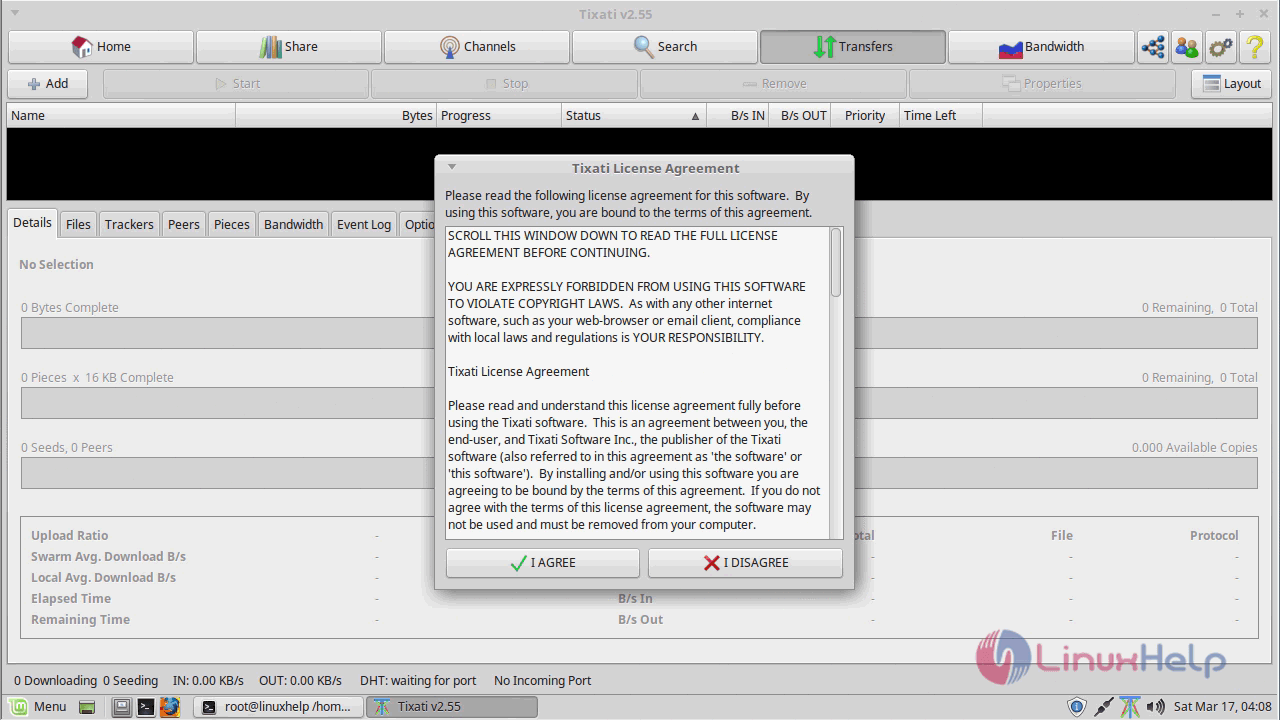
Task: Select Tixati v2.55 taskbar window button
Action: (453, 707)
